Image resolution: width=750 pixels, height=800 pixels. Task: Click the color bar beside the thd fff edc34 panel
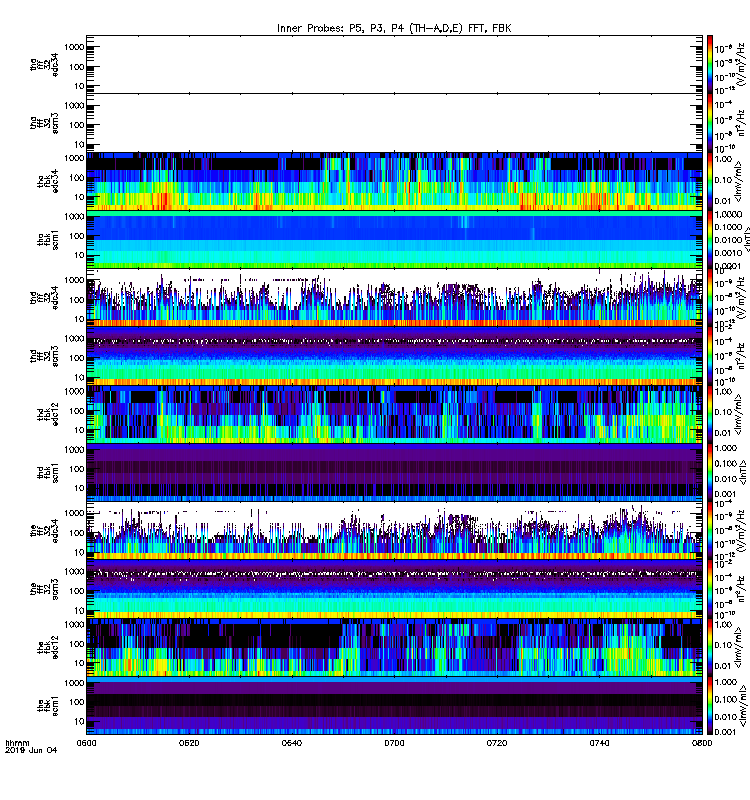710,297
